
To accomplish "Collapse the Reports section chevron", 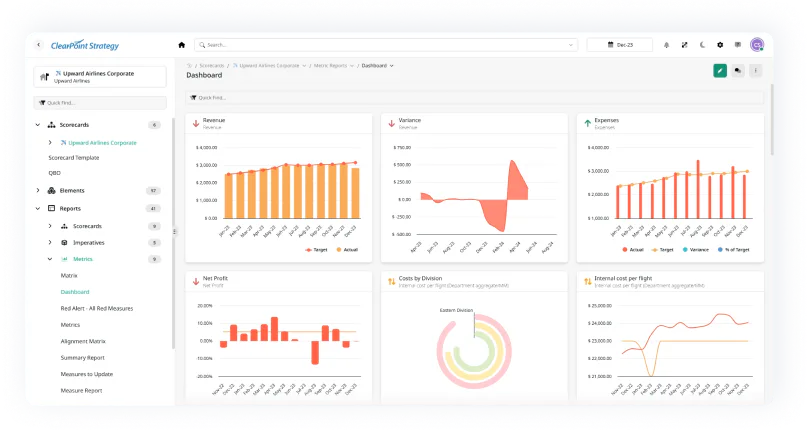I will (x=38, y=209).
